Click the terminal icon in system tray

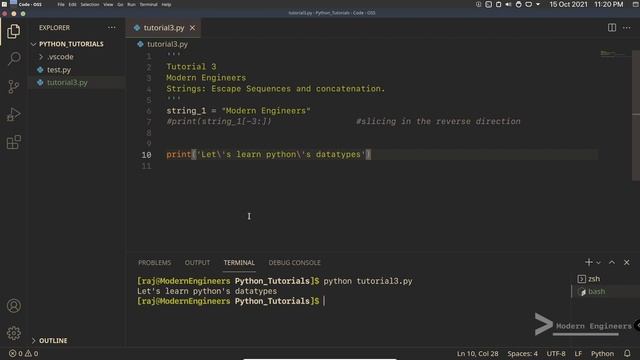click(488, 4)
